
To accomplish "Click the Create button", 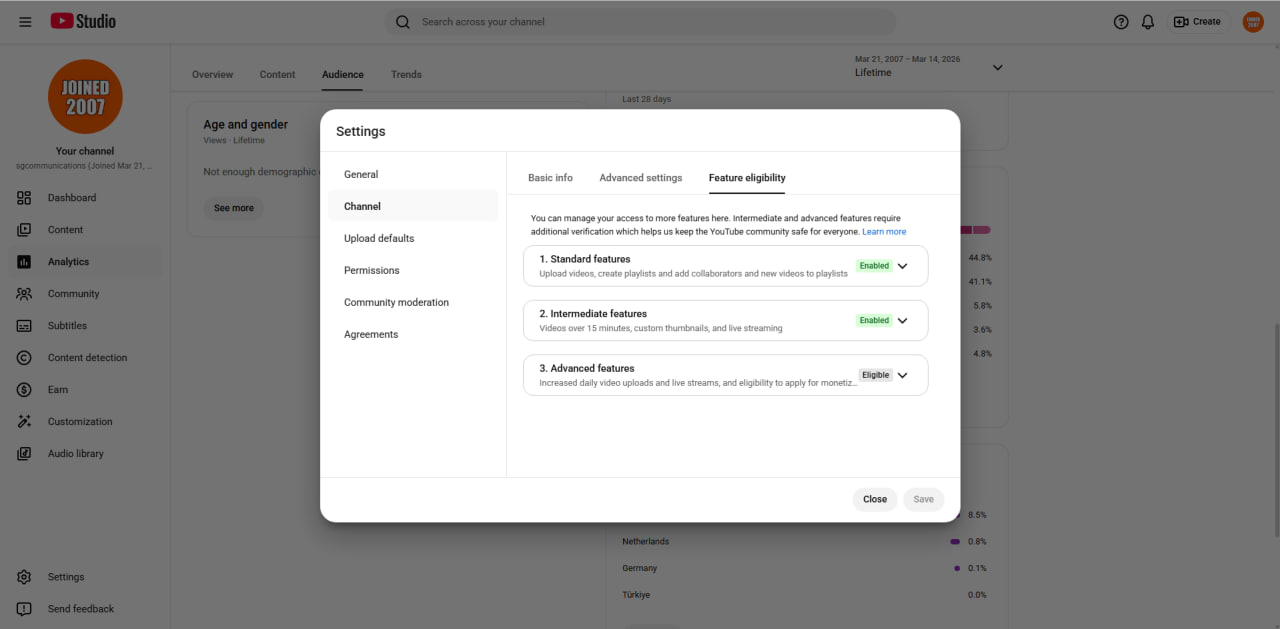I will [1198, 22].
